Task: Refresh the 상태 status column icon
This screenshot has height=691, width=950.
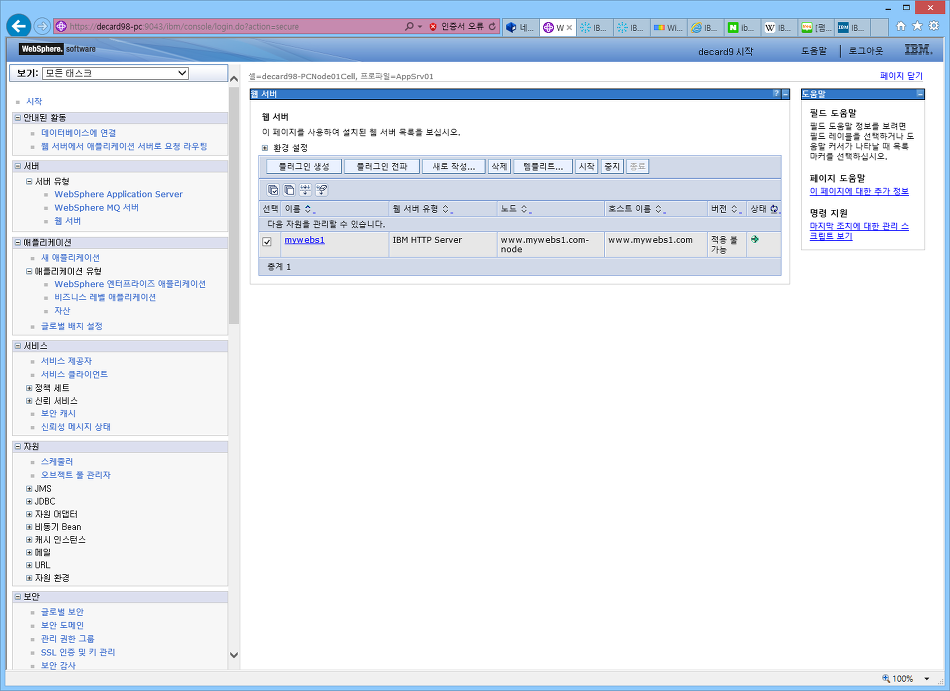Action: (774, 209)
